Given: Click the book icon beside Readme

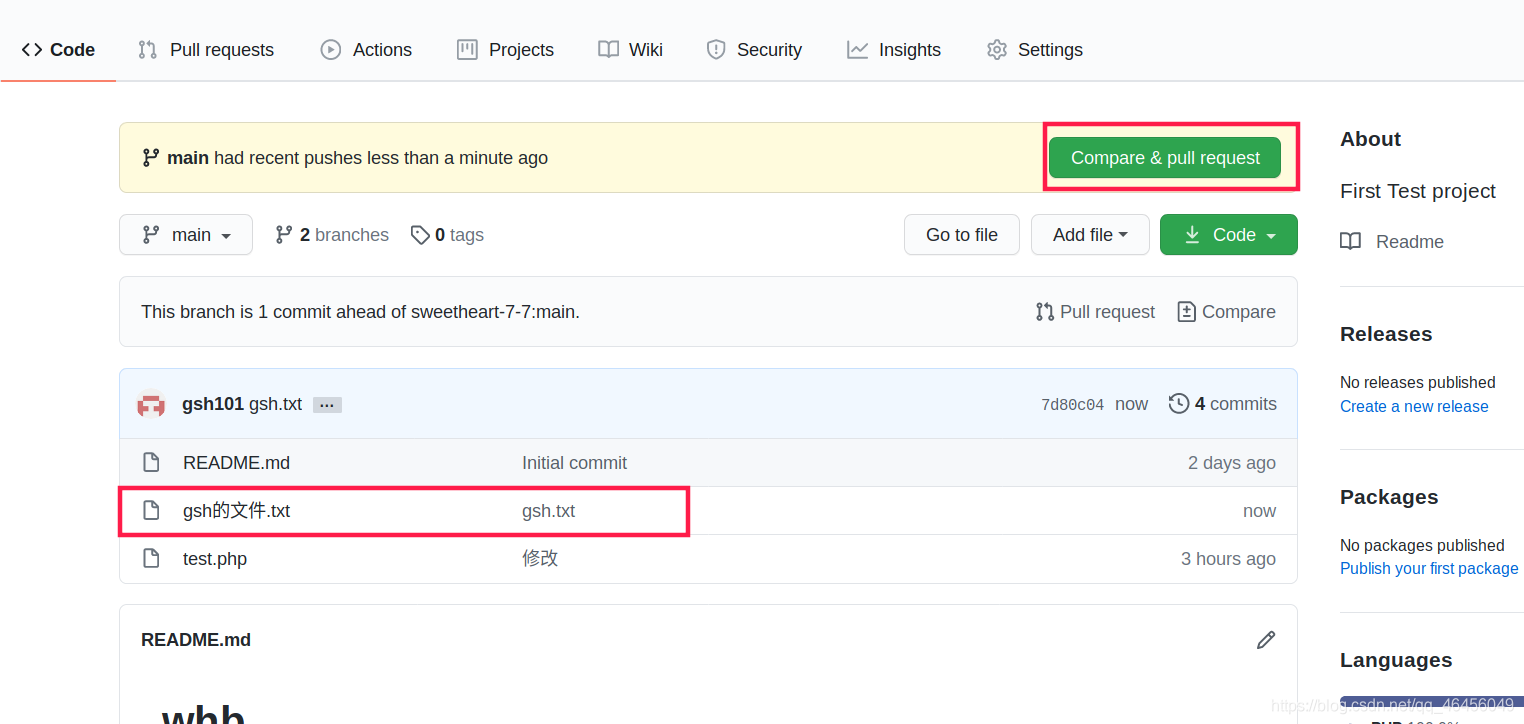Looking at the screenshot, I should (x=1350, y=242).
